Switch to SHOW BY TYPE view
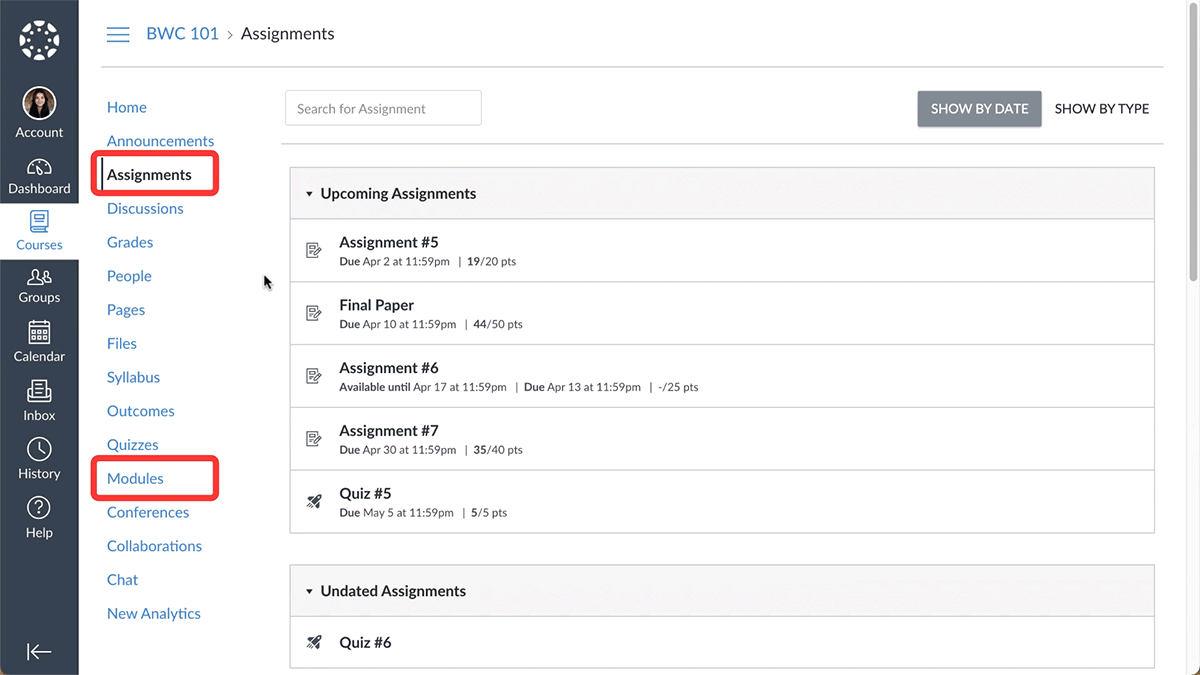 click(x=1101, y=108)
